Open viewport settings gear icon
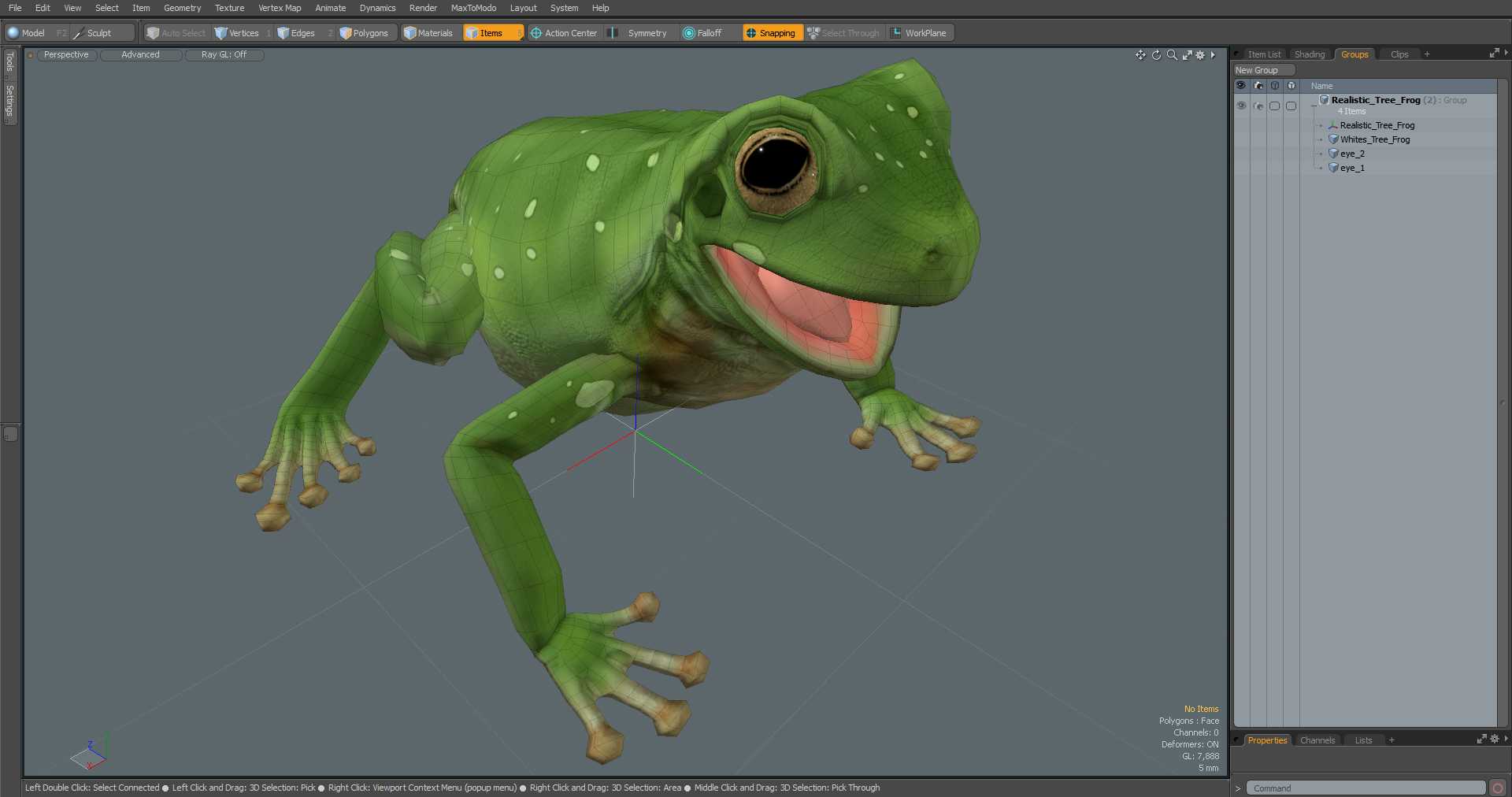Viewport: 1512px width, 797px height. [x=1200, y=55]
